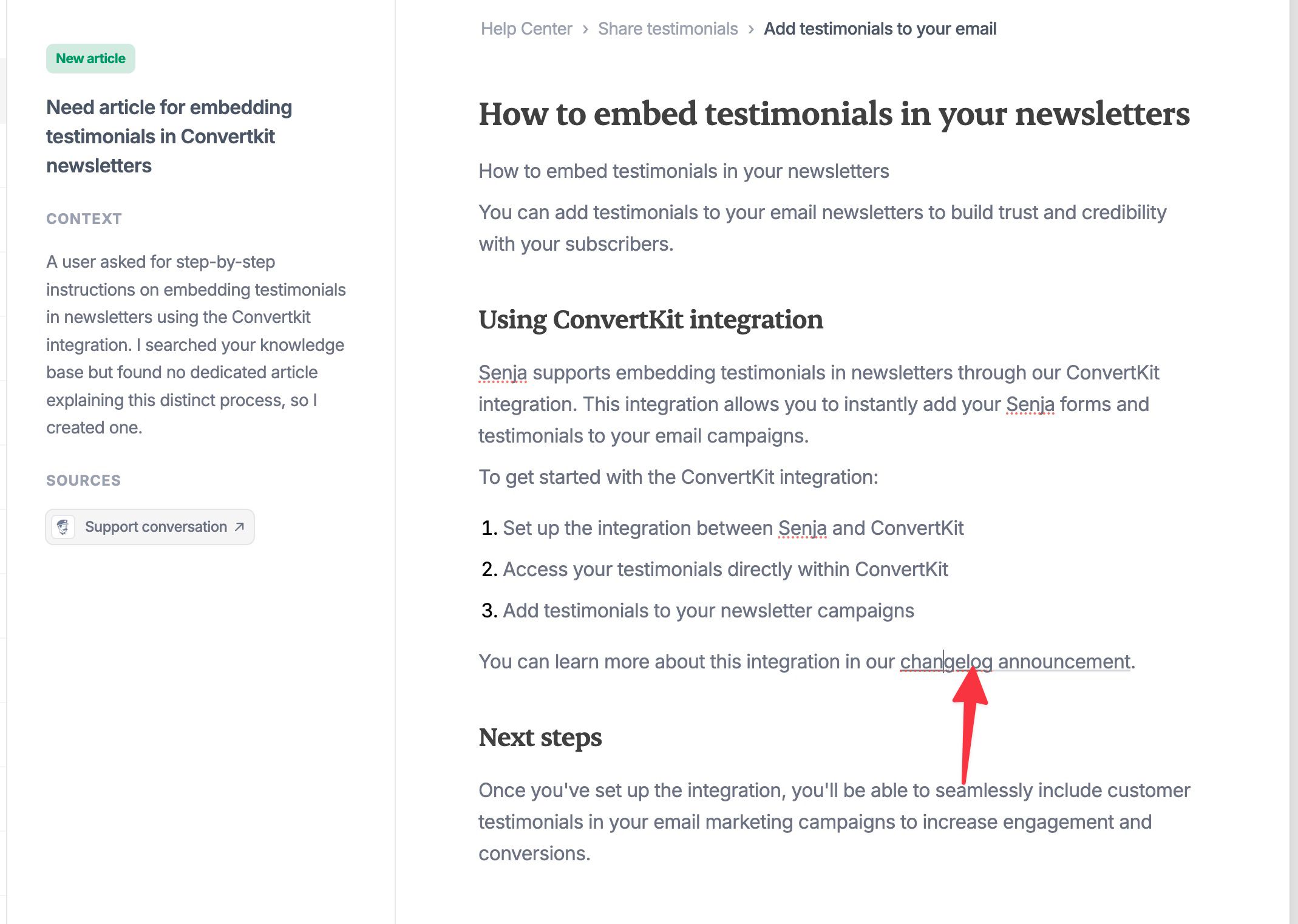Place cursor in the main article title
The width and height of the screenshot is (1298, 924).
pyautogui.click(x=834, y=114)
